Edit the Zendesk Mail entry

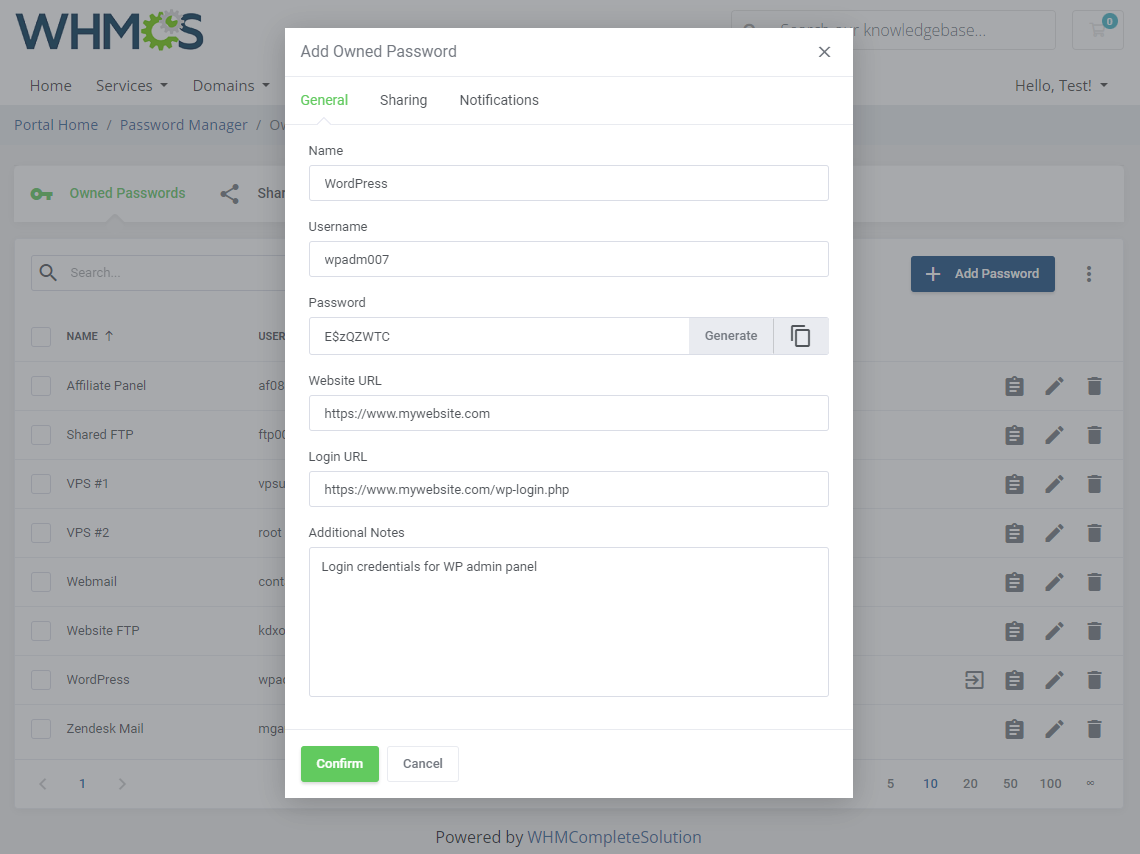point(1054,729)
